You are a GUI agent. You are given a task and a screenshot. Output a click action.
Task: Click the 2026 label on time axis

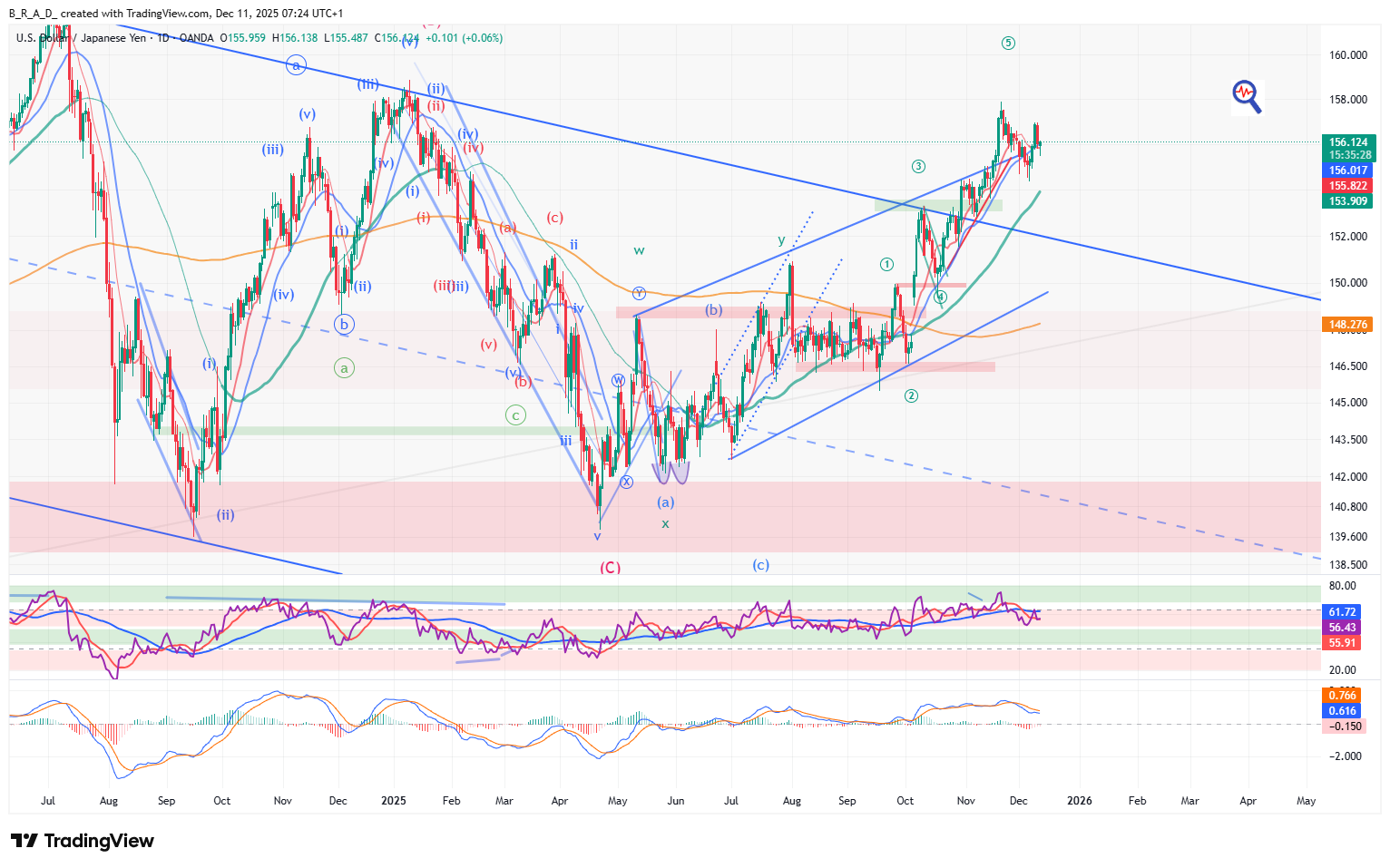pyautogui.click(x=1079, y=801)
